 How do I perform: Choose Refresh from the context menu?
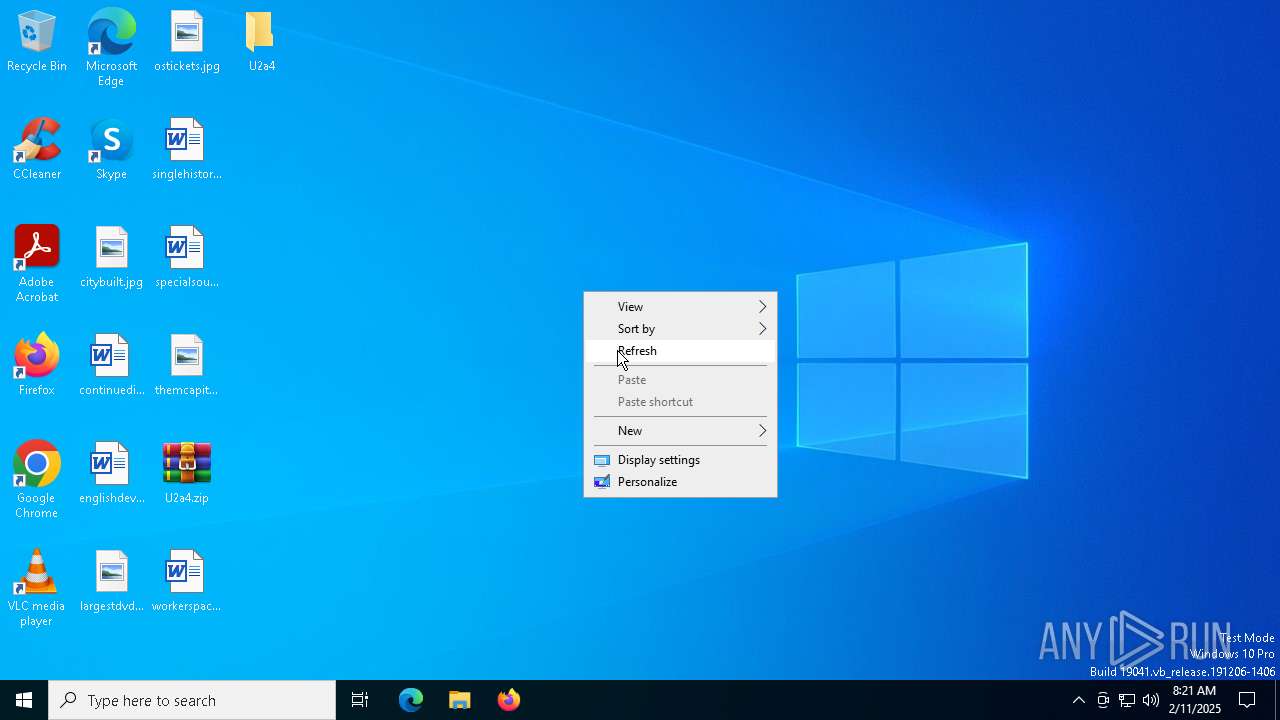pyautogui.click(x=680, y=351)
